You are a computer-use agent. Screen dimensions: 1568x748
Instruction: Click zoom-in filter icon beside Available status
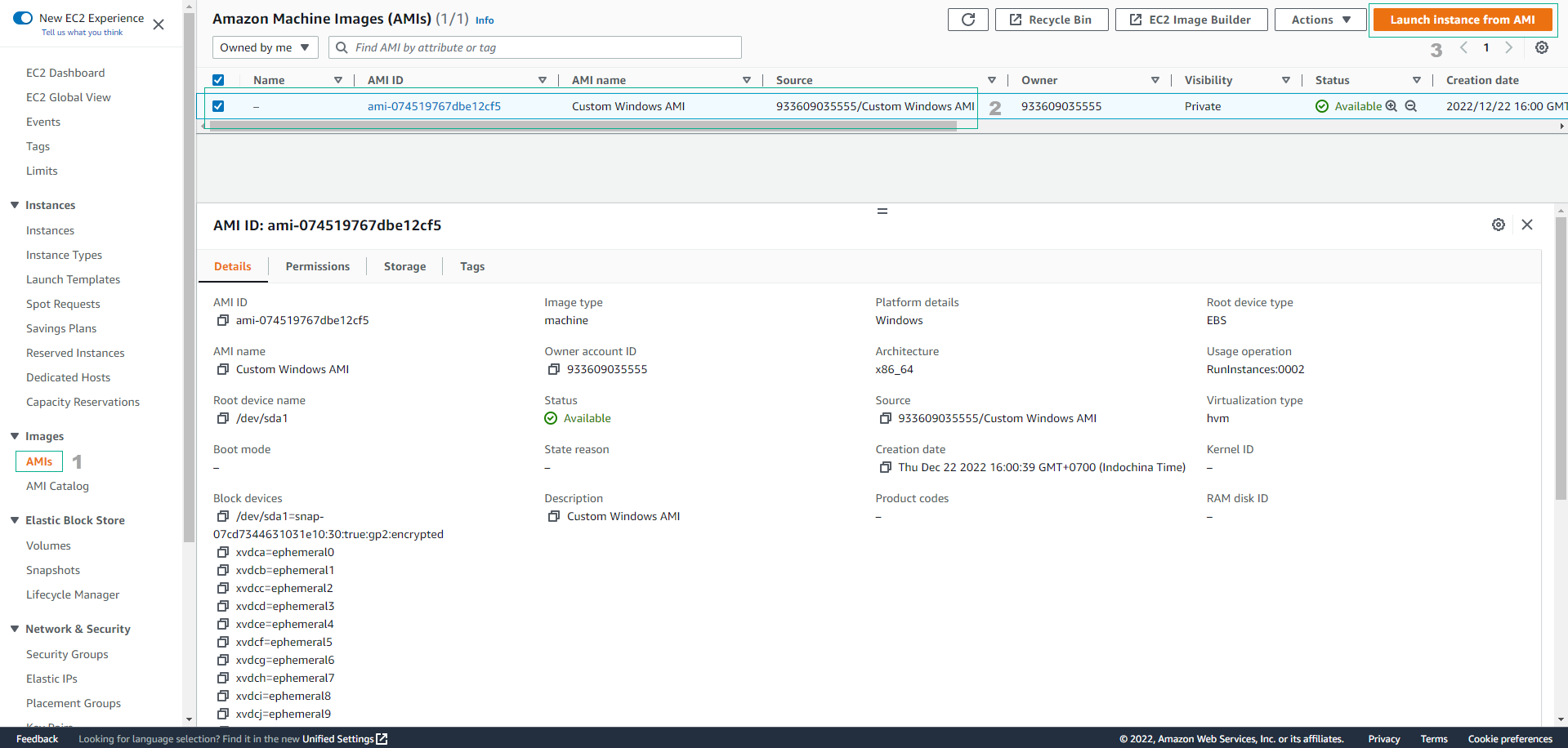point(1392,106)
